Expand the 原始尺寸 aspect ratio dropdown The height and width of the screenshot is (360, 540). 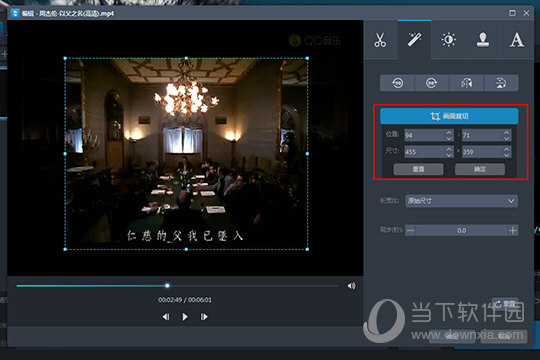point(461,201)
